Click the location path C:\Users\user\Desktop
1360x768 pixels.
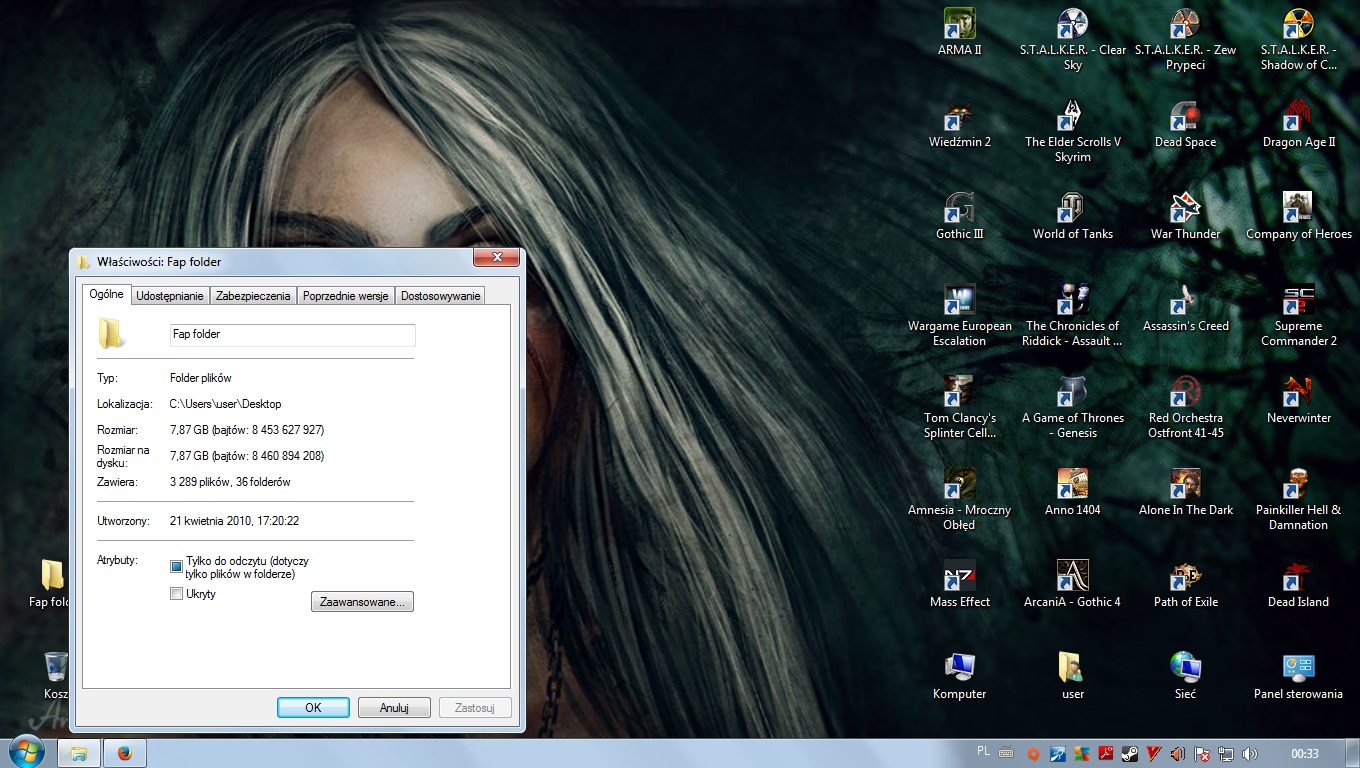226,404
